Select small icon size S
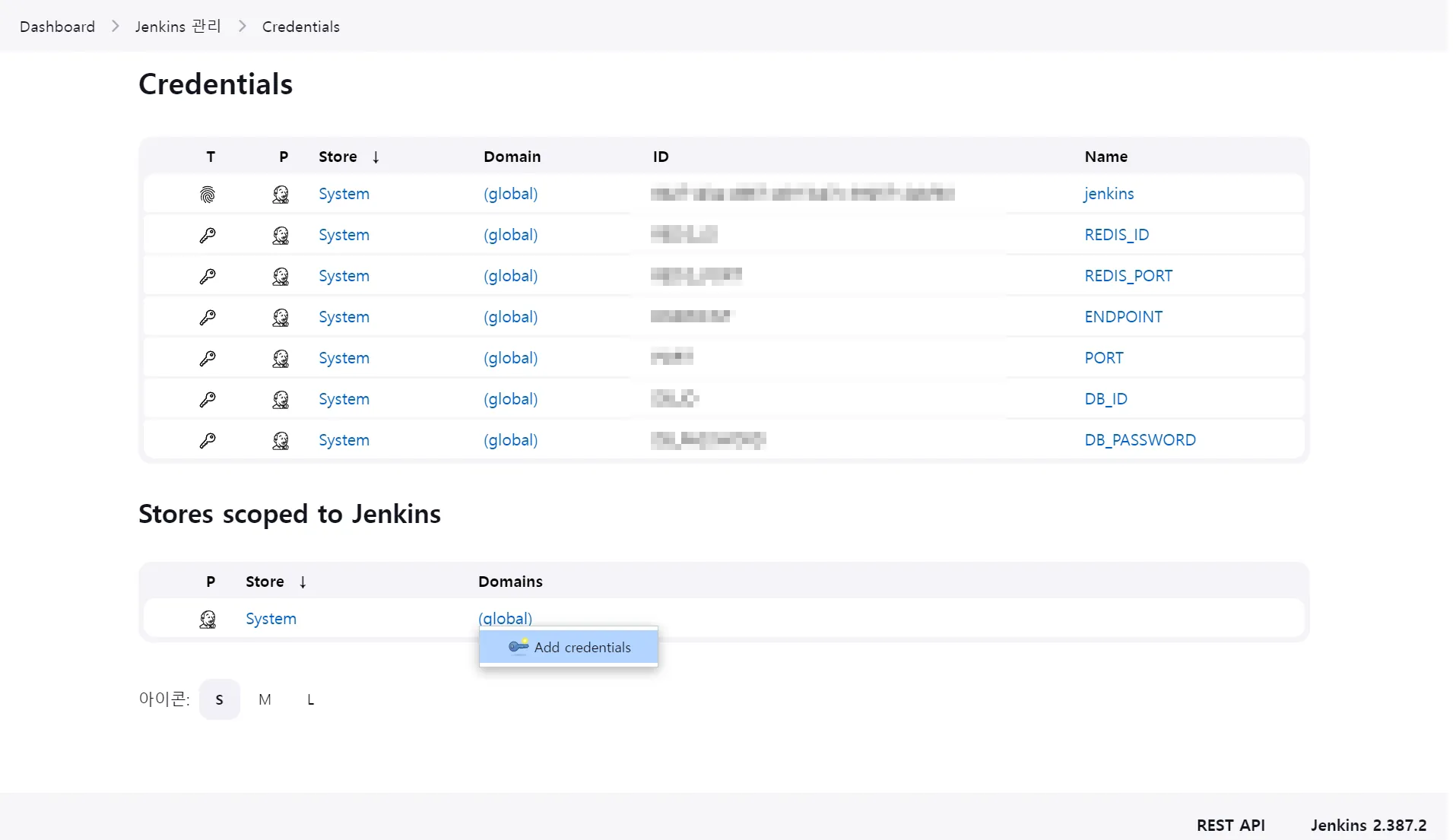 [219, 699]
